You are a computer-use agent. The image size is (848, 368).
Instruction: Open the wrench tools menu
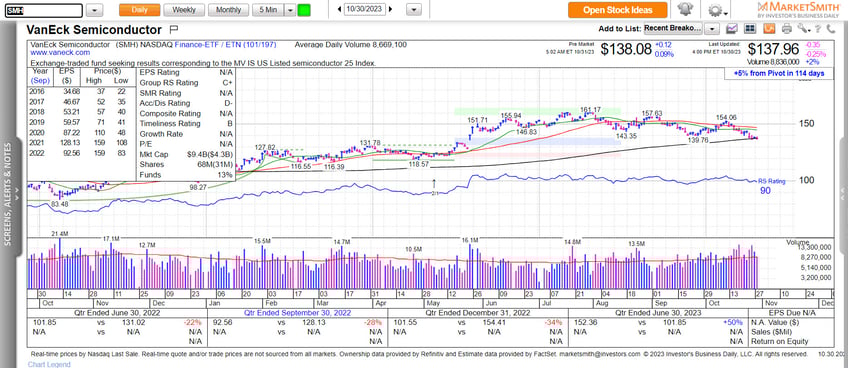[x=803, y=29]
